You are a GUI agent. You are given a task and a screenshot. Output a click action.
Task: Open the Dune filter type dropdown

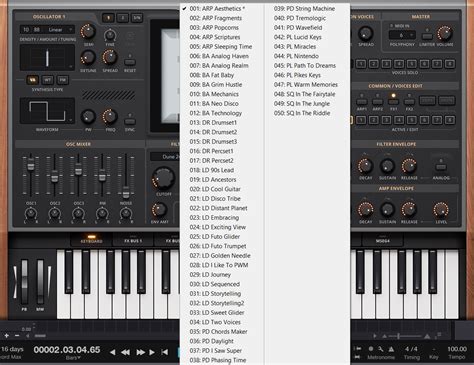(x=165, y=157)
